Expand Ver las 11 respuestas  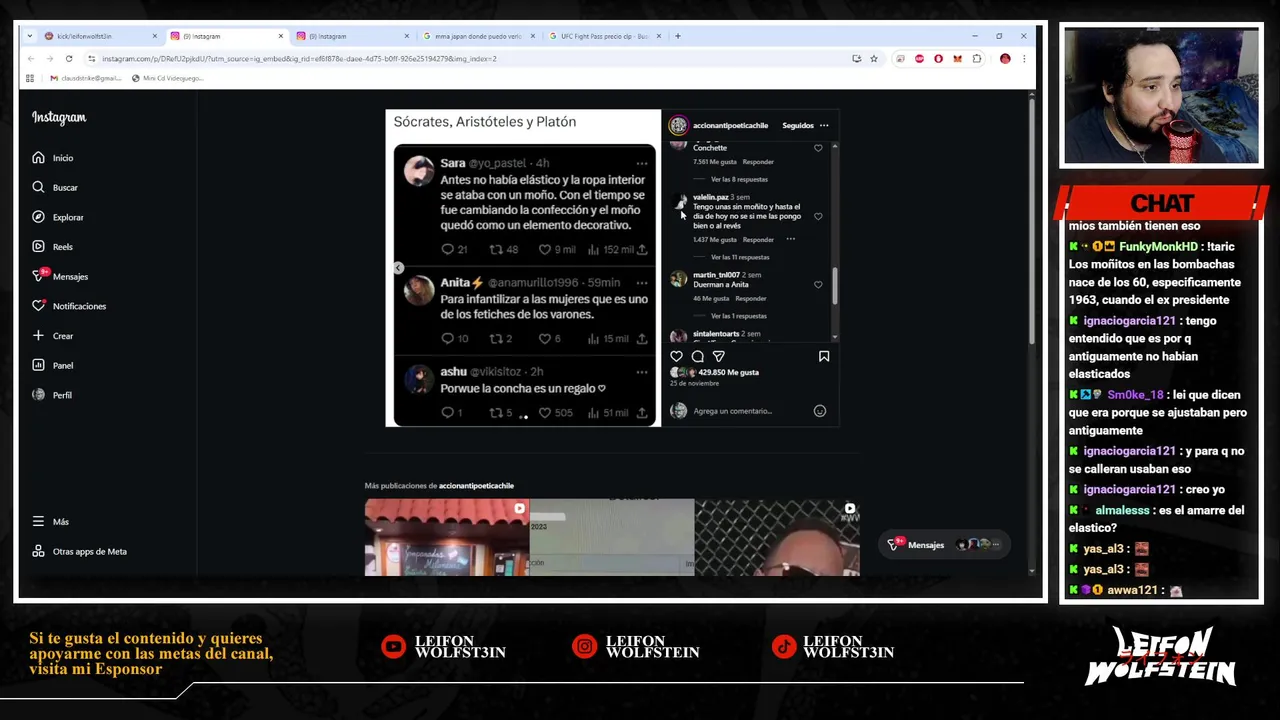click(740, 258)
